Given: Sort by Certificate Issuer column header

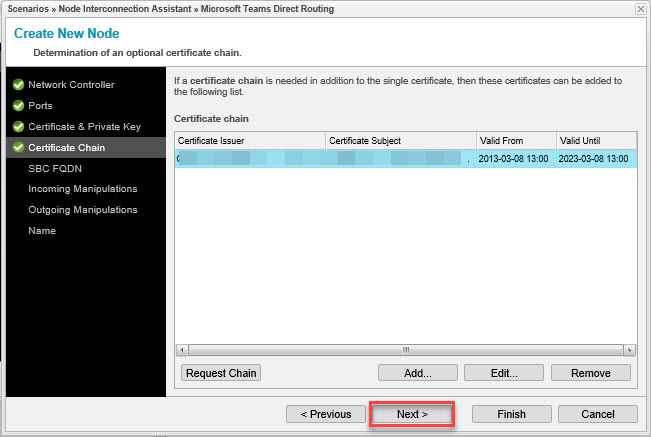Looking at the screenshot, I should [x=249, y=141].
